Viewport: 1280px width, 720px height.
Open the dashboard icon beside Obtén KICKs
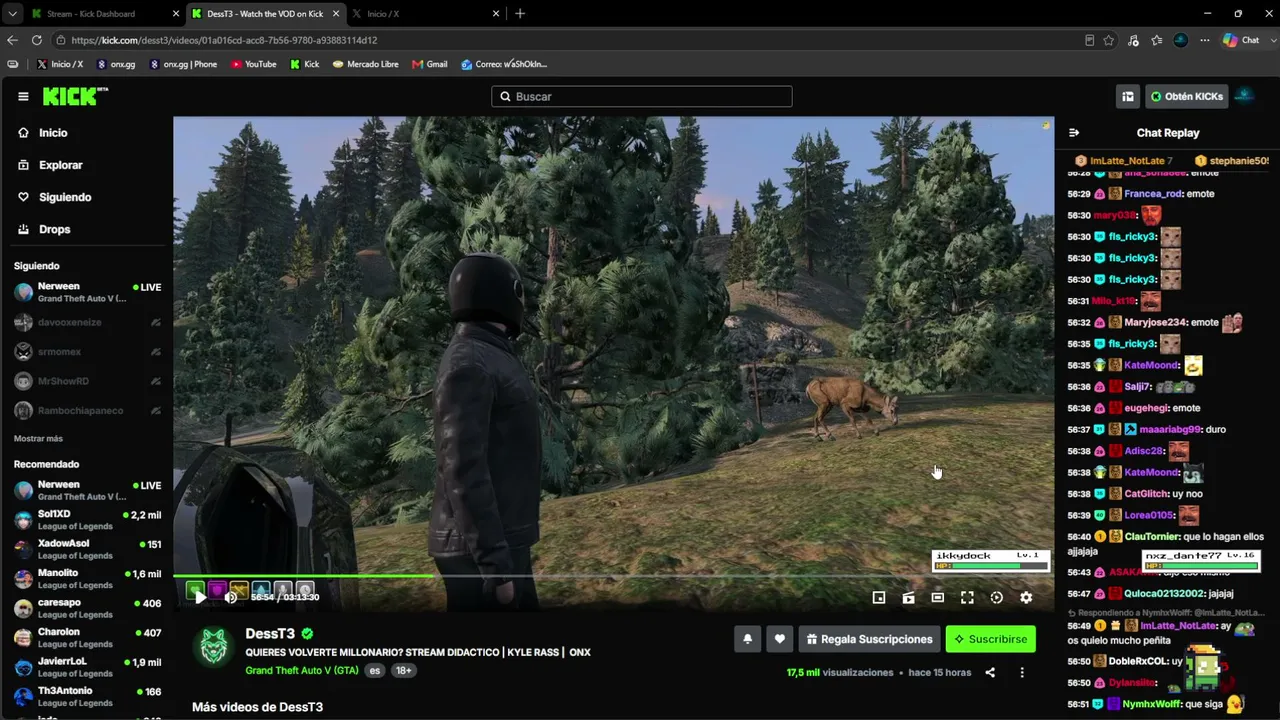[x=1128, y=96]
